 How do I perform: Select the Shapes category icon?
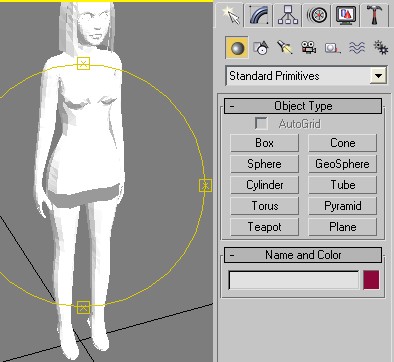[x=260, y=48]
